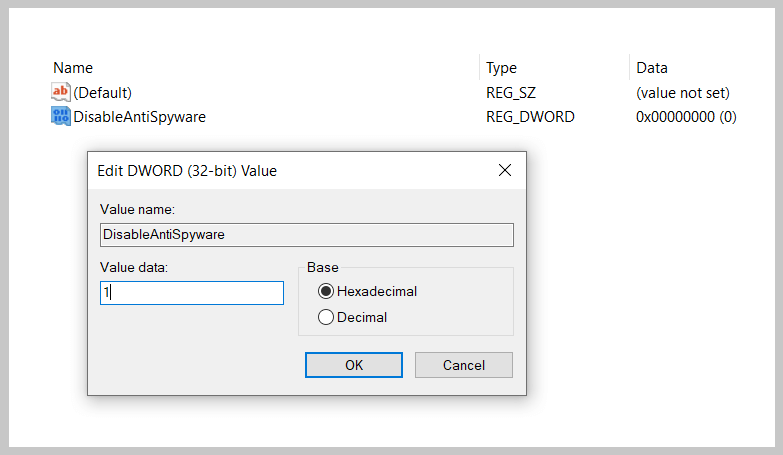Confirm the value with OK
Viewport: 783px width, 455px height.
pos(354,365)
